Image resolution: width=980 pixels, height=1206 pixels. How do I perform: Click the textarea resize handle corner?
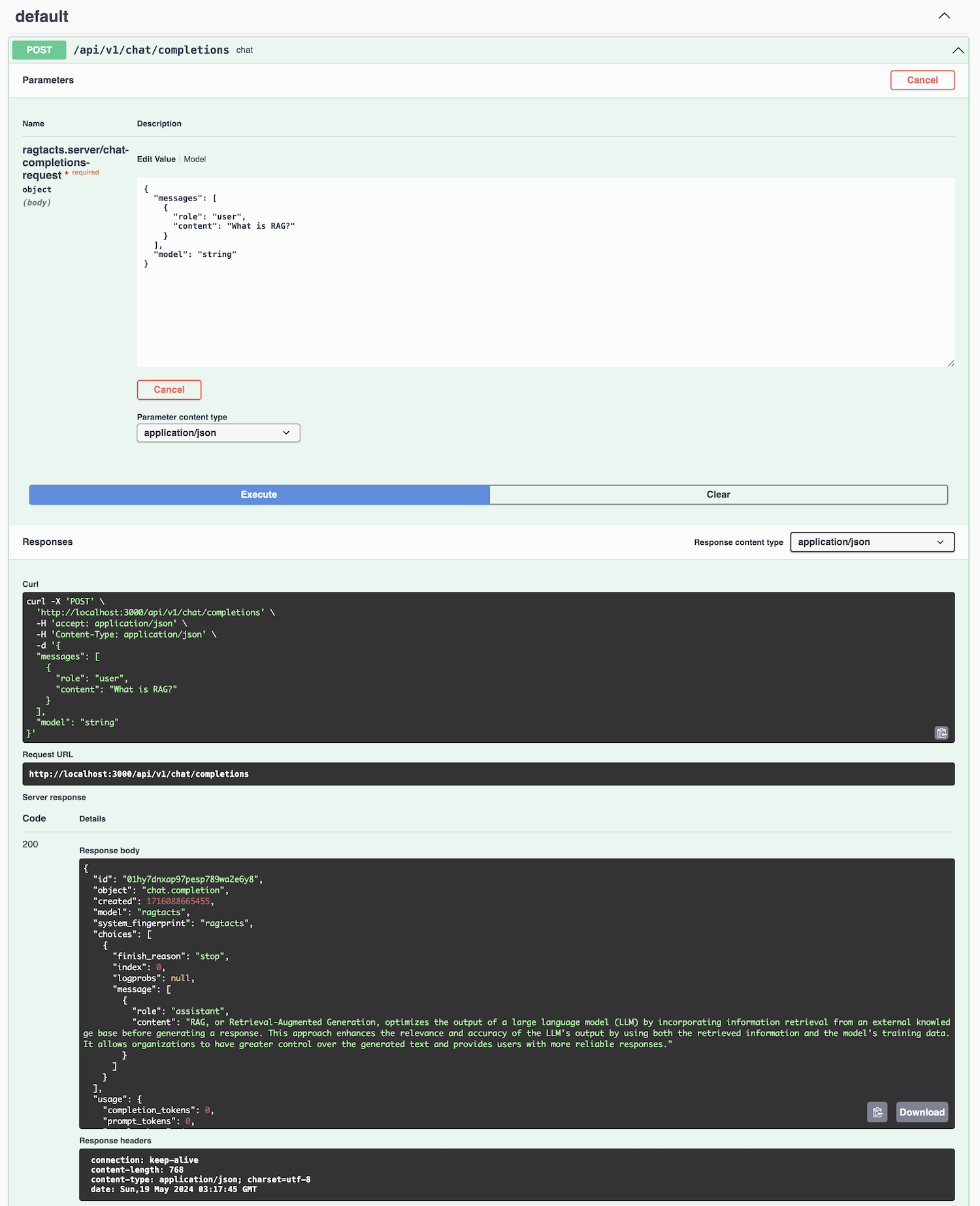(x=951, y=363)
